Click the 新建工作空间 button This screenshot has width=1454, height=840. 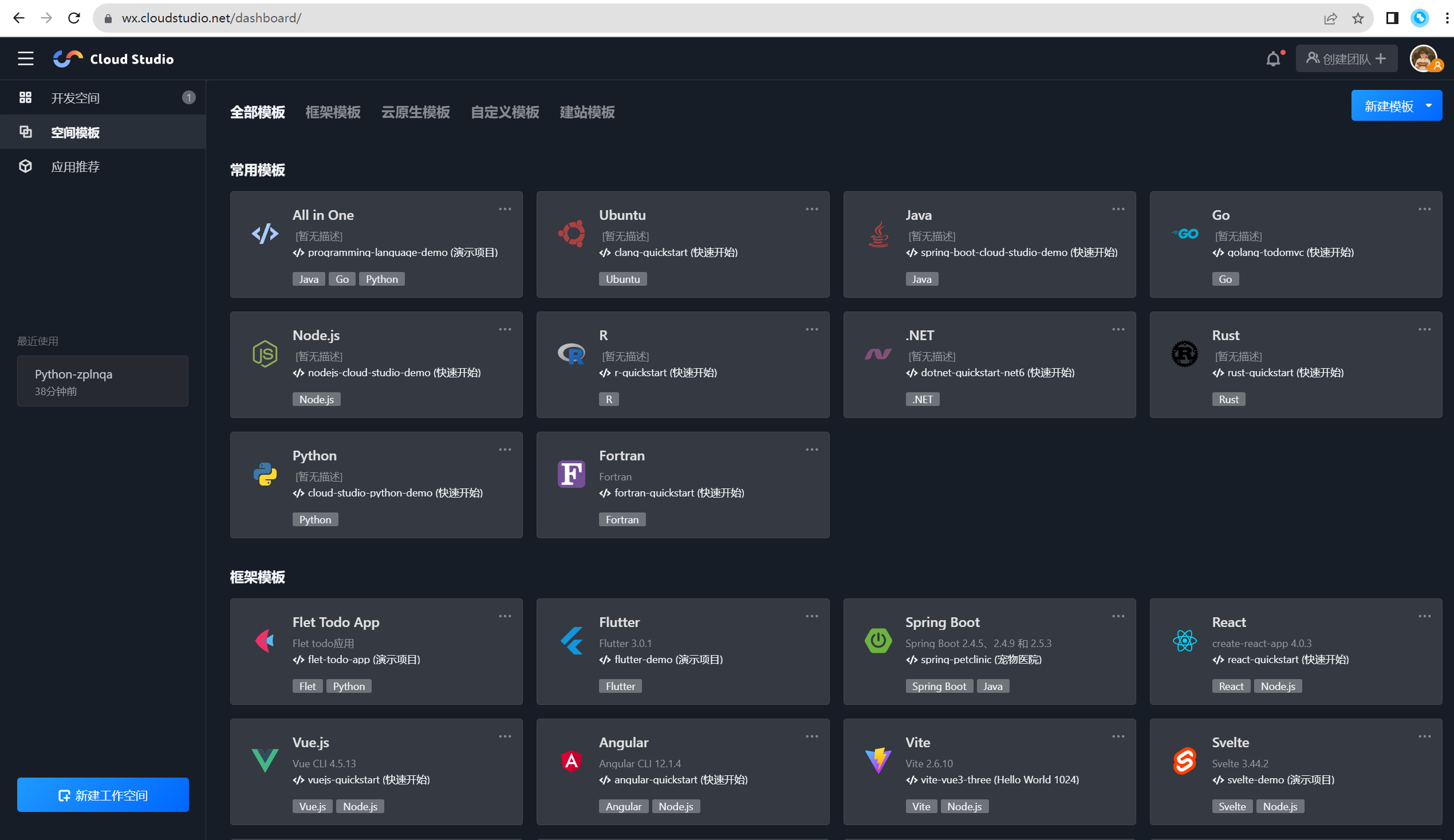103,795
